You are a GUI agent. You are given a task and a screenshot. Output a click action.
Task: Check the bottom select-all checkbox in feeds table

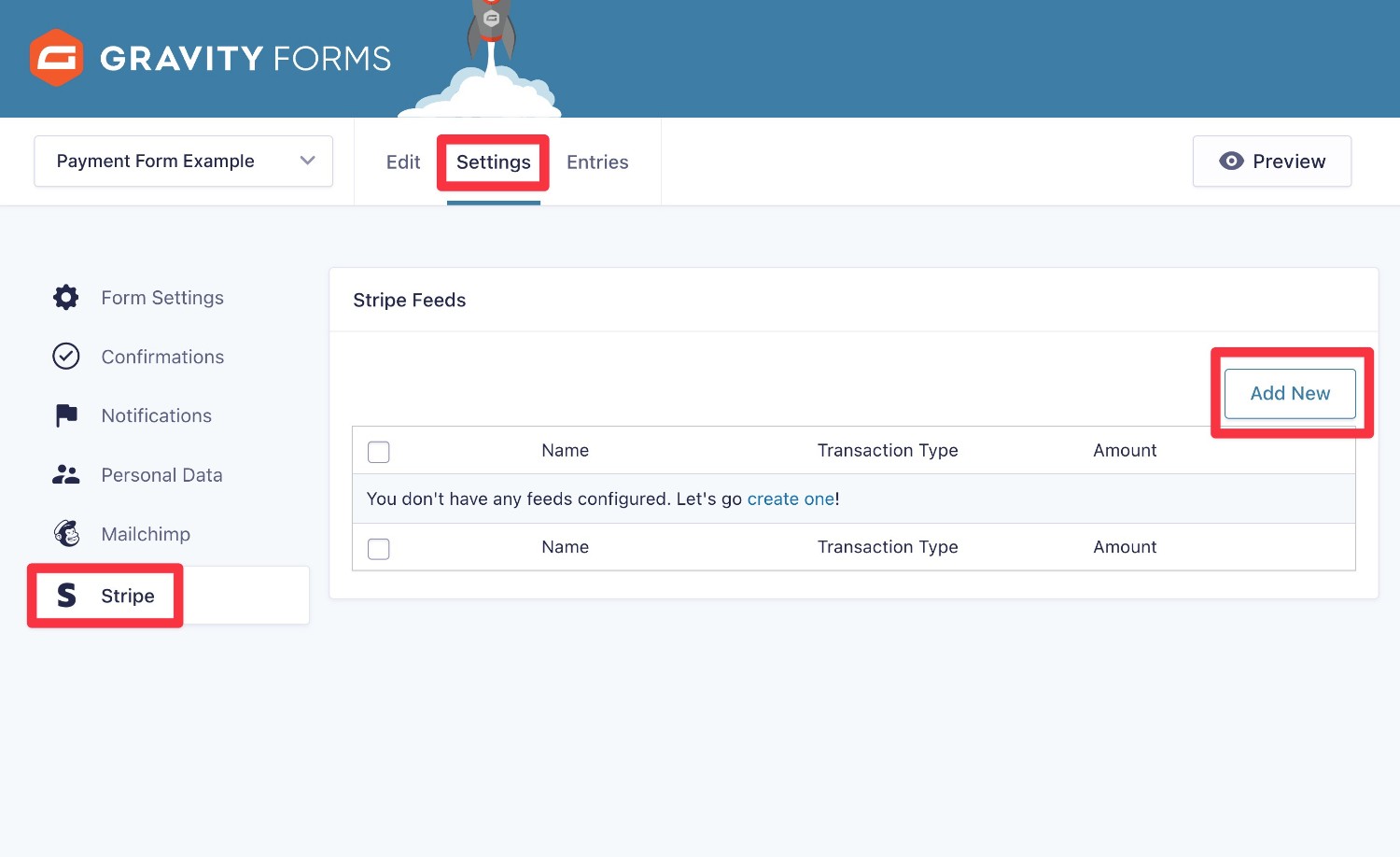pyautogui.click(x=378, y=549)
